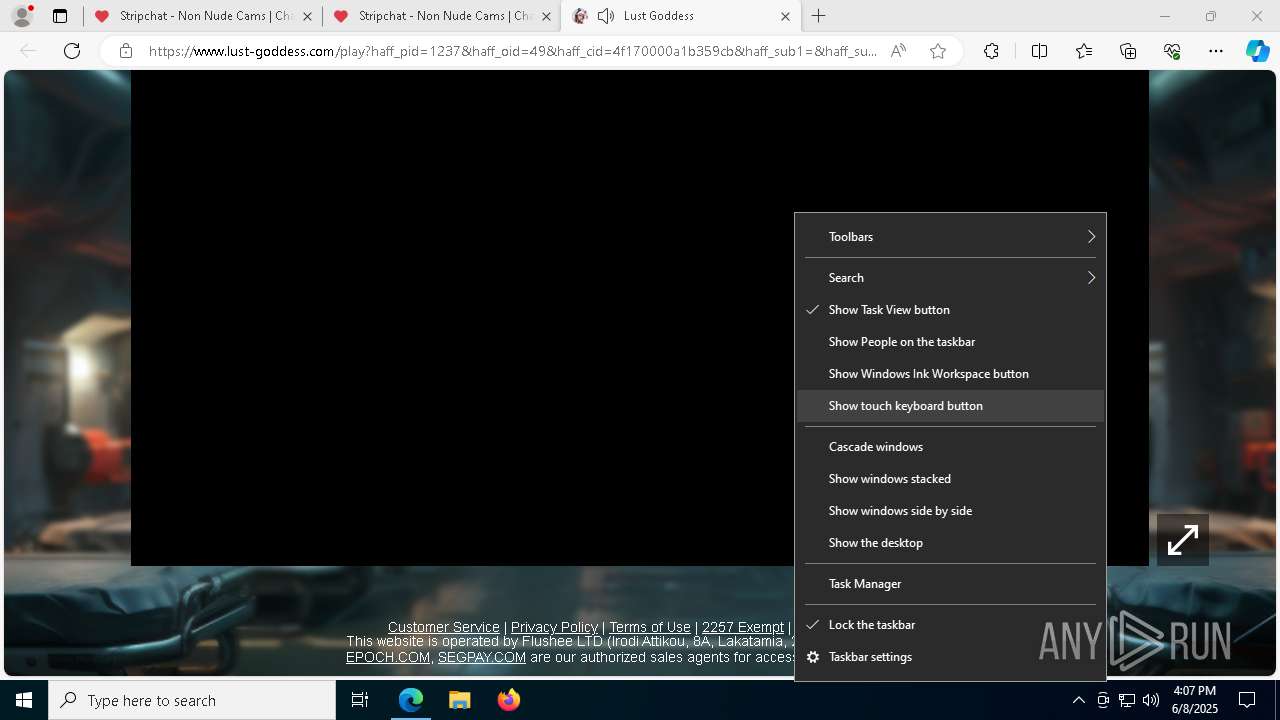The height and width of the screenshot is (720, 1280).
Task: Open Customer Service link
Action: (x=444, y=627)
